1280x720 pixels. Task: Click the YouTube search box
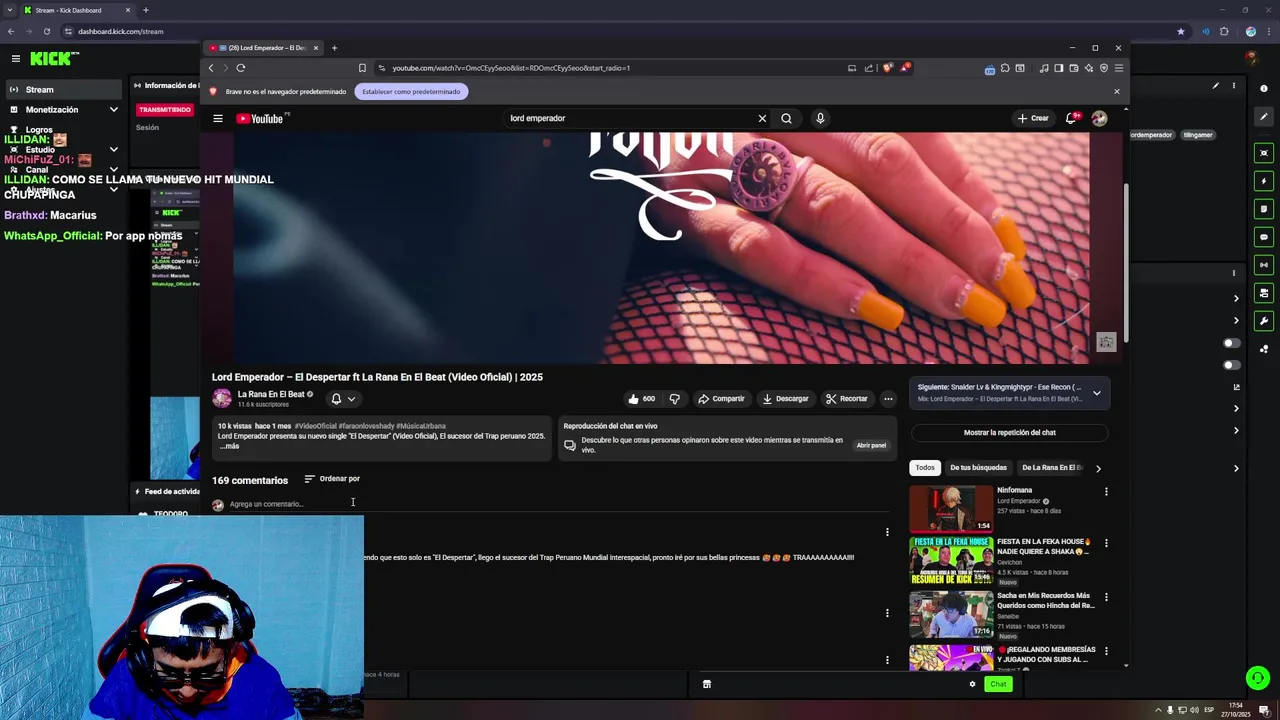630,118
